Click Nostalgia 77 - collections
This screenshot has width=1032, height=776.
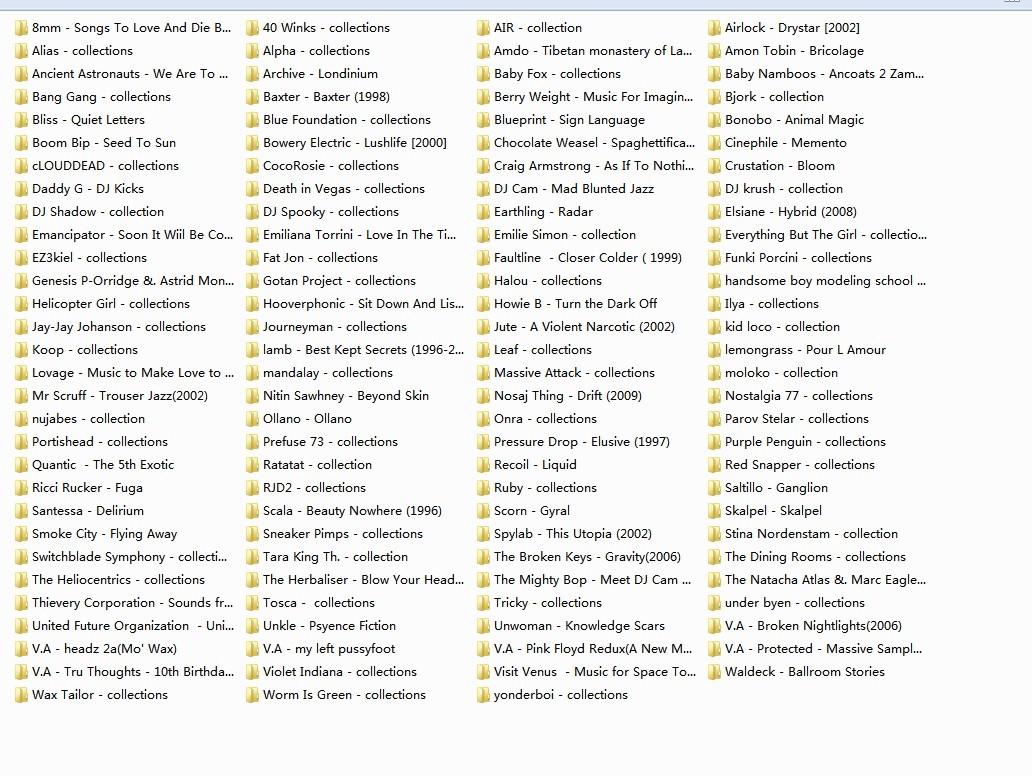point(799,396)
